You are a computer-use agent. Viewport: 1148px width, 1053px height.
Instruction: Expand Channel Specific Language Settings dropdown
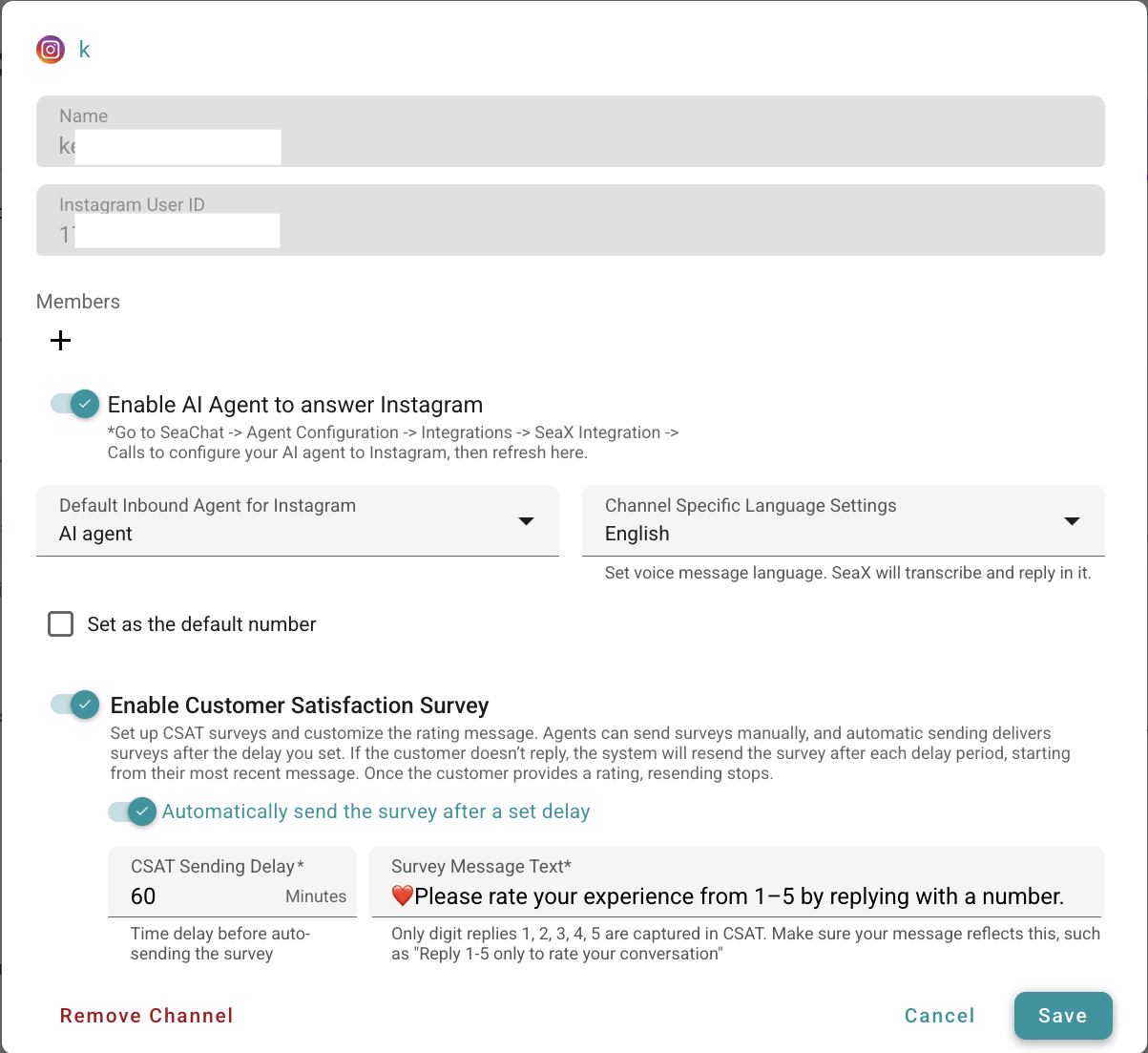[830, 521]
